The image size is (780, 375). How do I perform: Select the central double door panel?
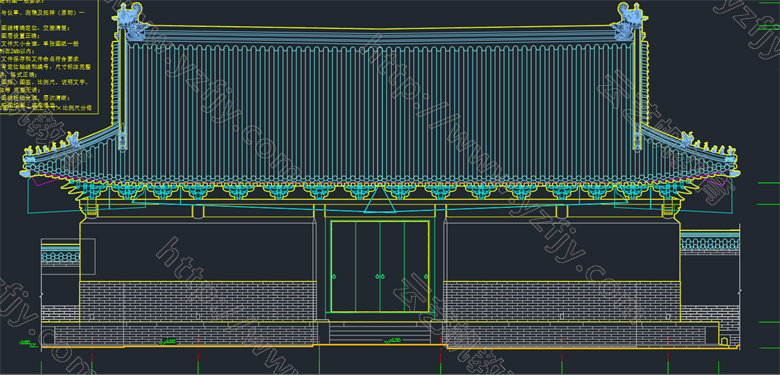pyautogui.click(x=380, y=267)
